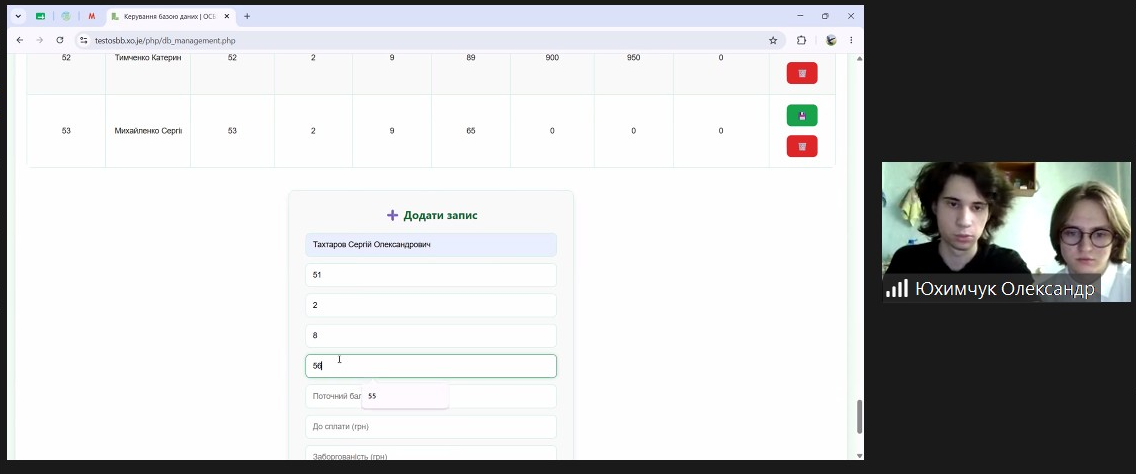
Task: Click the add-record field containing 2
Action: [431, 305]
